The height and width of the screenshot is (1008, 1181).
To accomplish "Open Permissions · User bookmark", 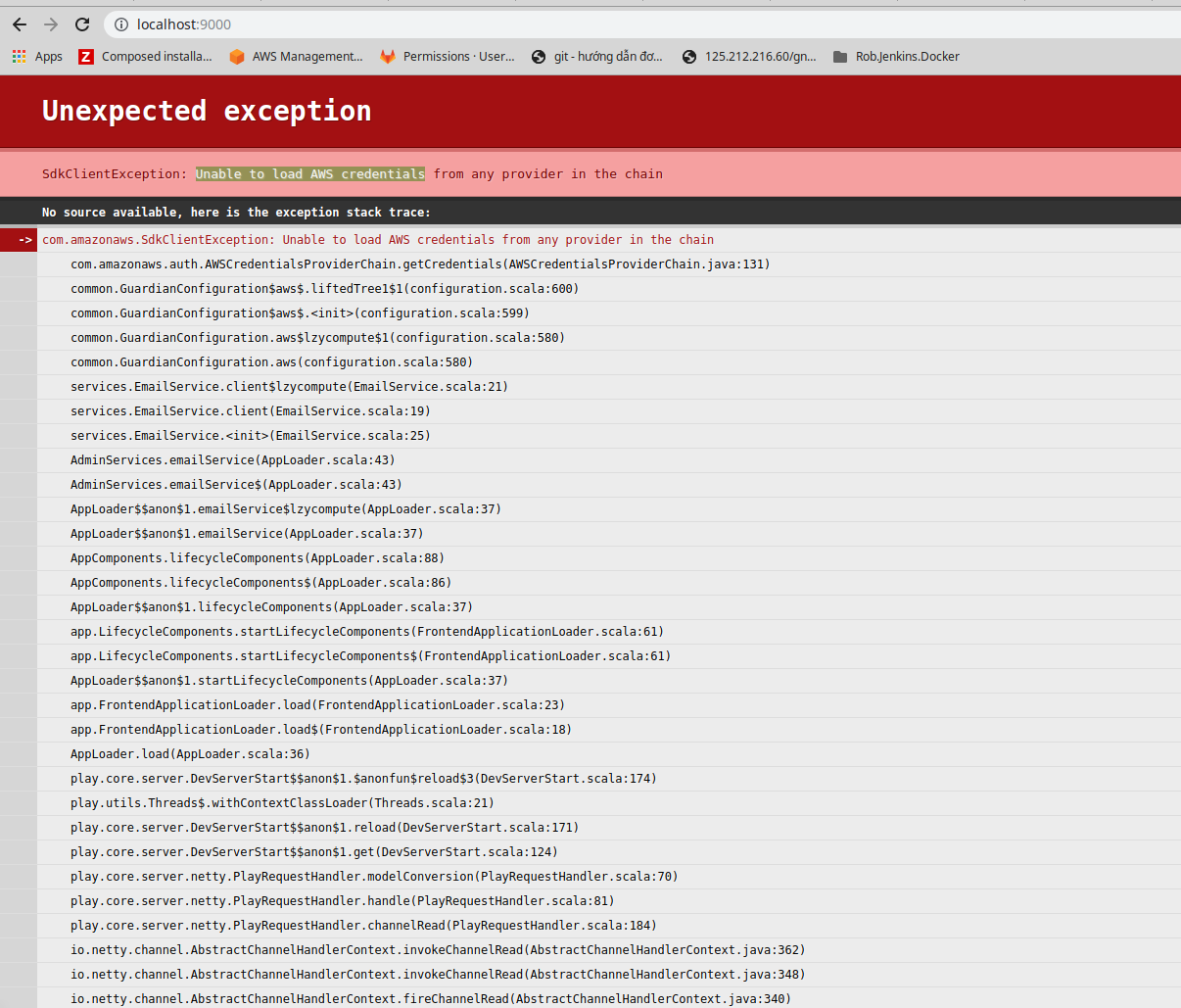I will tap(448, 57).
